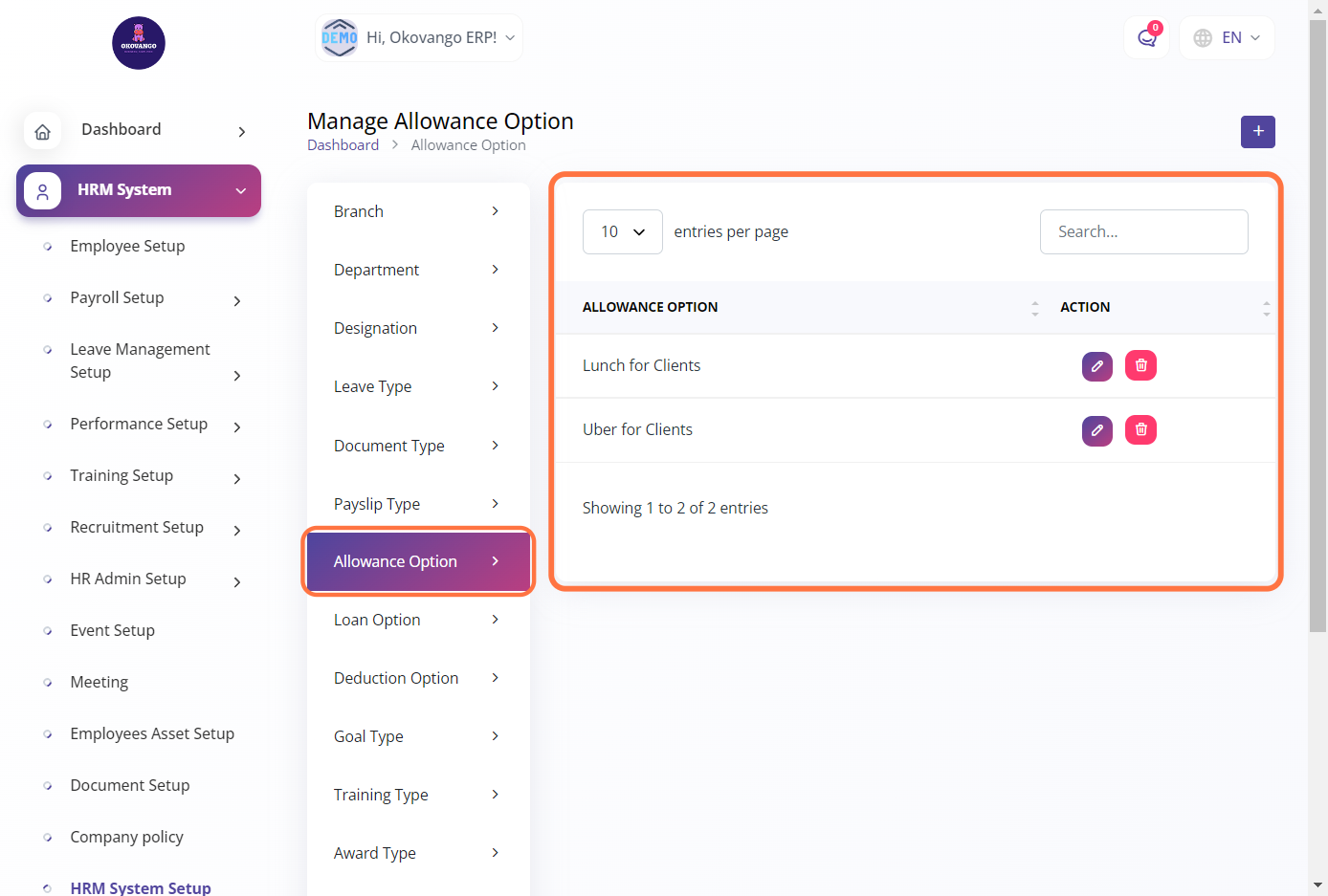
Task: Open the entries per page dropdown
Action: pos(622,232)
